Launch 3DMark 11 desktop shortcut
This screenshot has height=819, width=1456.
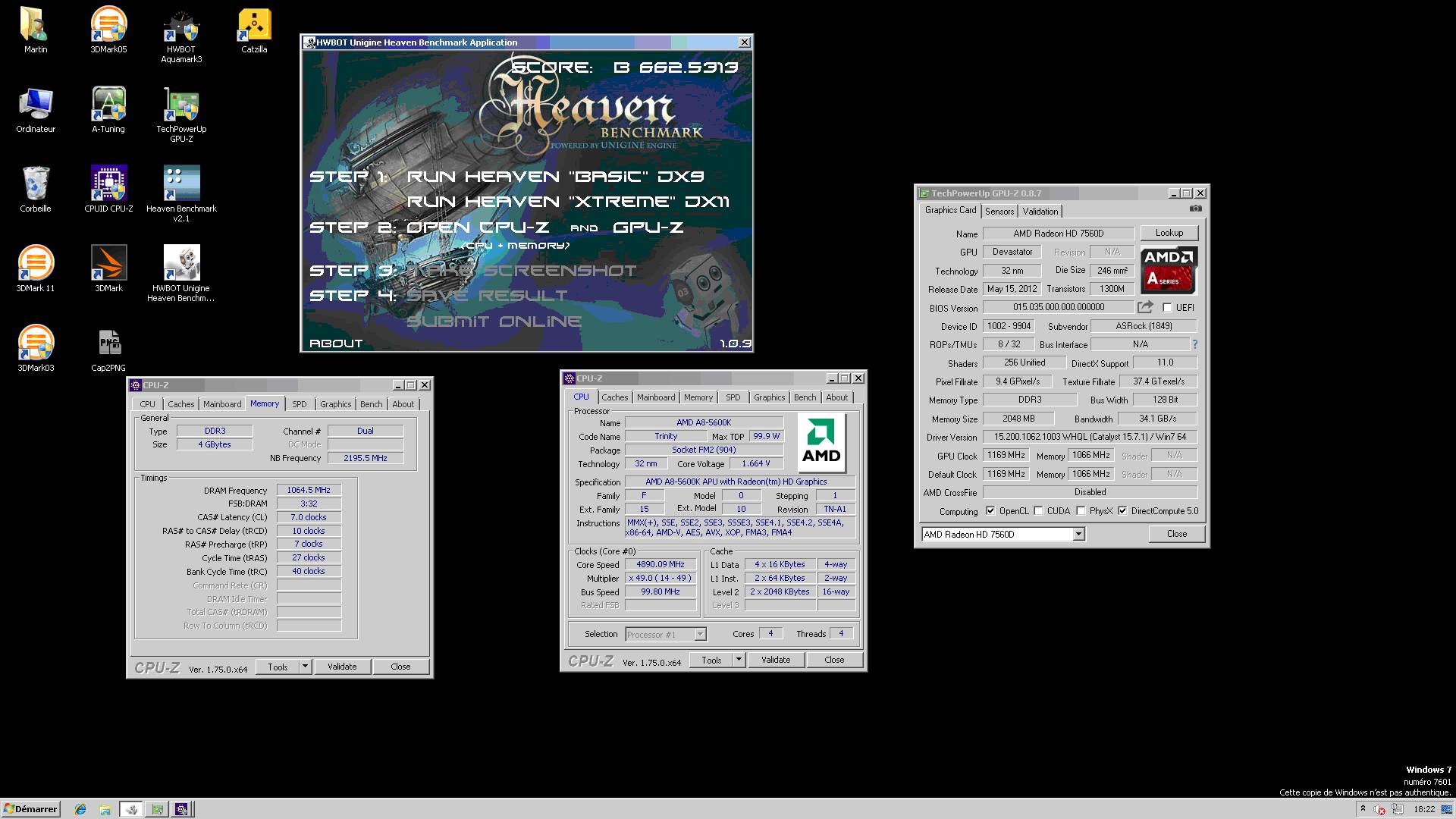click(x=35, y=269)
